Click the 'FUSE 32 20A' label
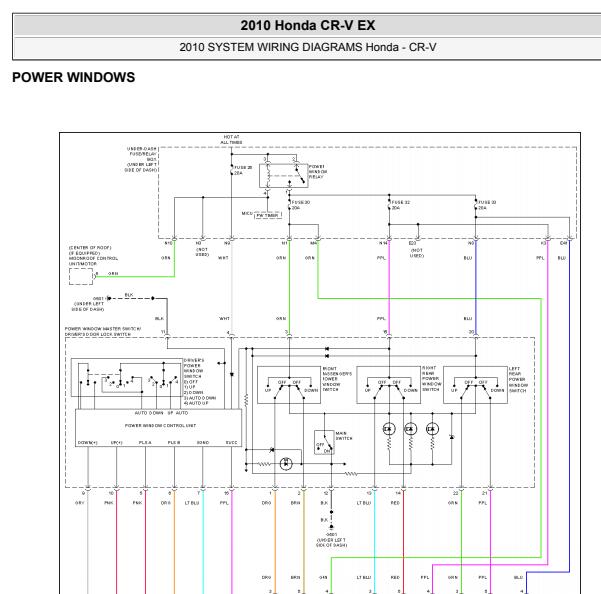 point(401,205)
